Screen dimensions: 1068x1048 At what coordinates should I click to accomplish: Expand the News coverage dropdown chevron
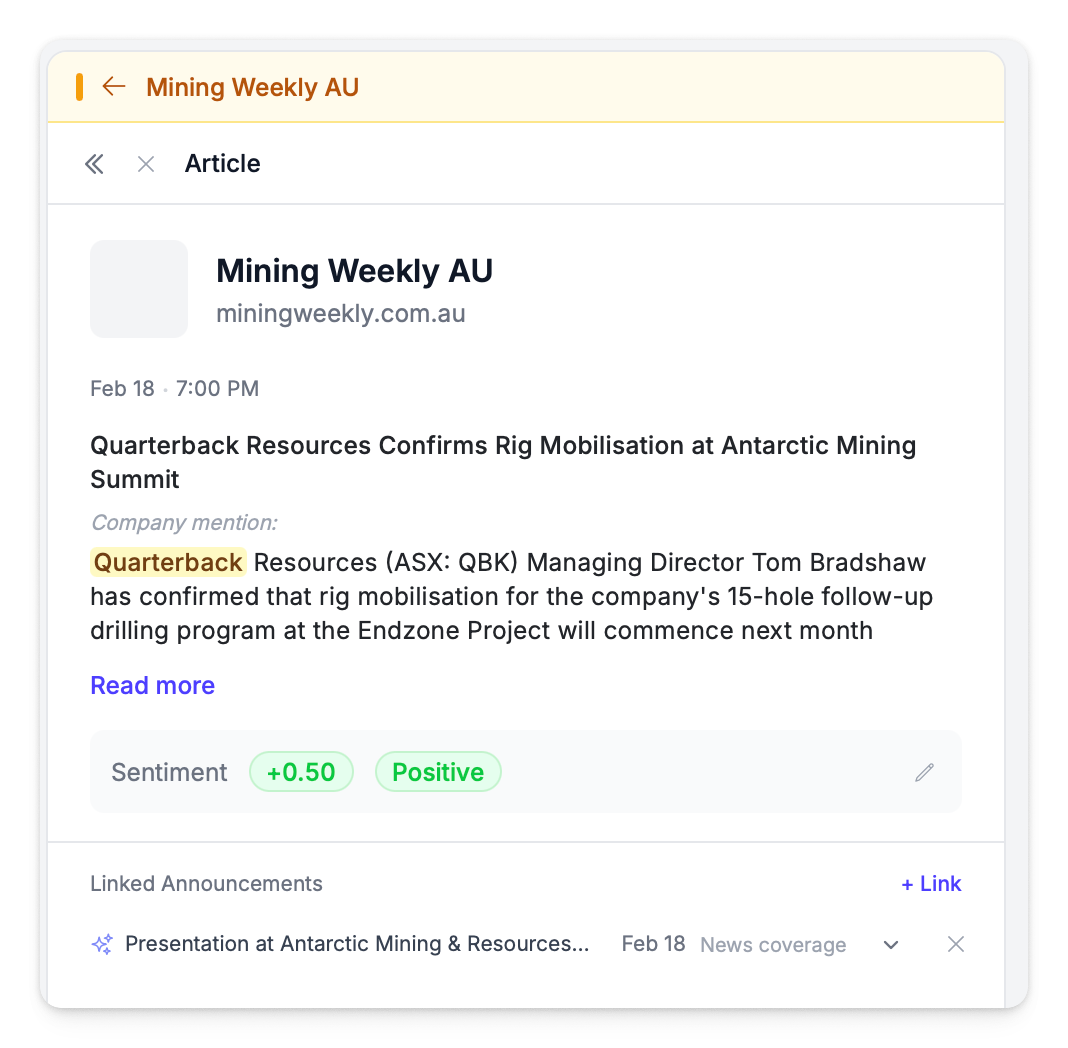pyautogui.click(x=891, y=945)
